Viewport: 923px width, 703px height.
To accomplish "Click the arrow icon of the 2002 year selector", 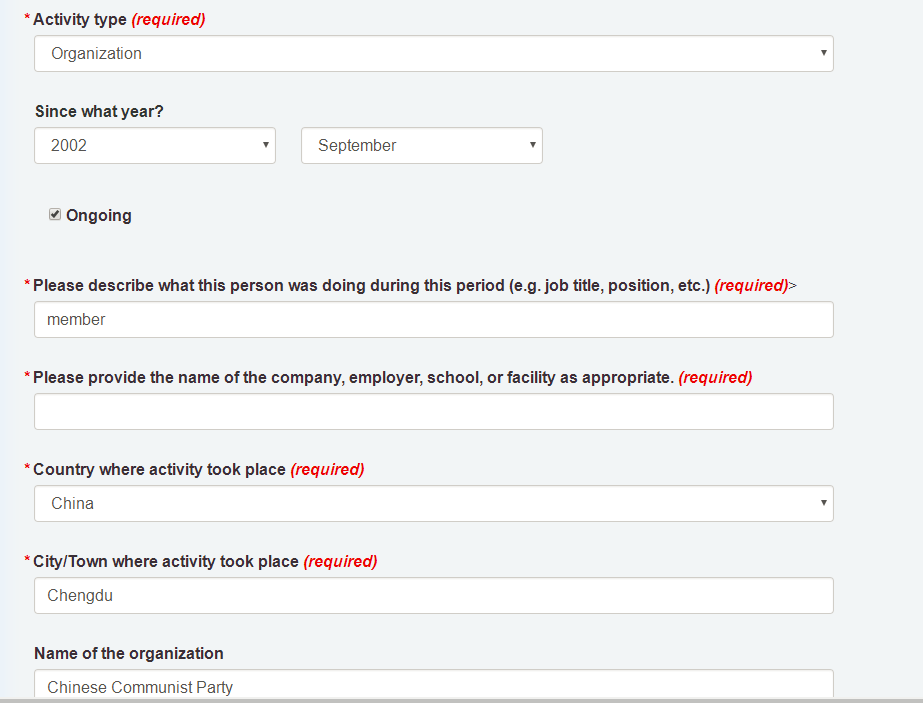I will (265, 145).
